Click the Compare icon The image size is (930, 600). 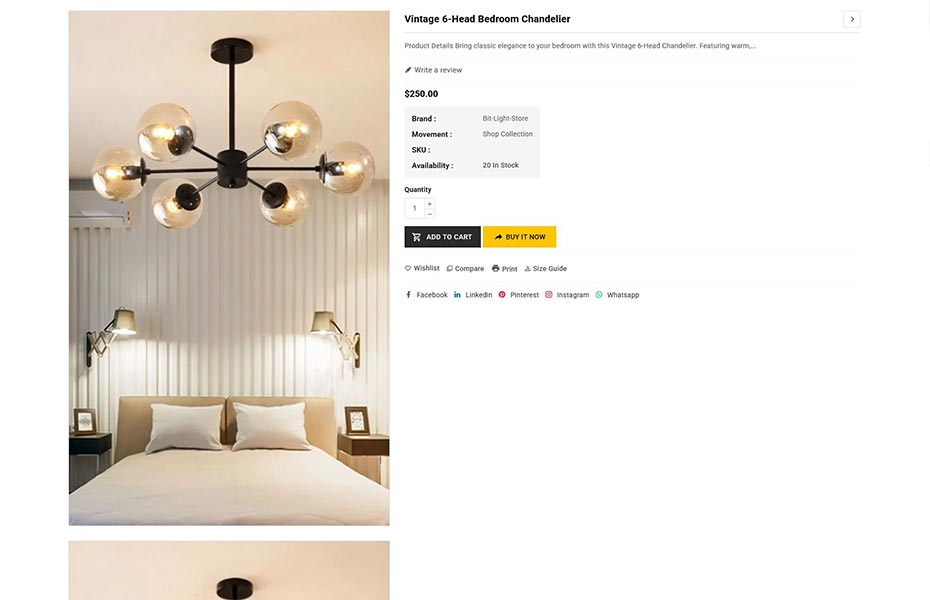(x=450, y=269)
